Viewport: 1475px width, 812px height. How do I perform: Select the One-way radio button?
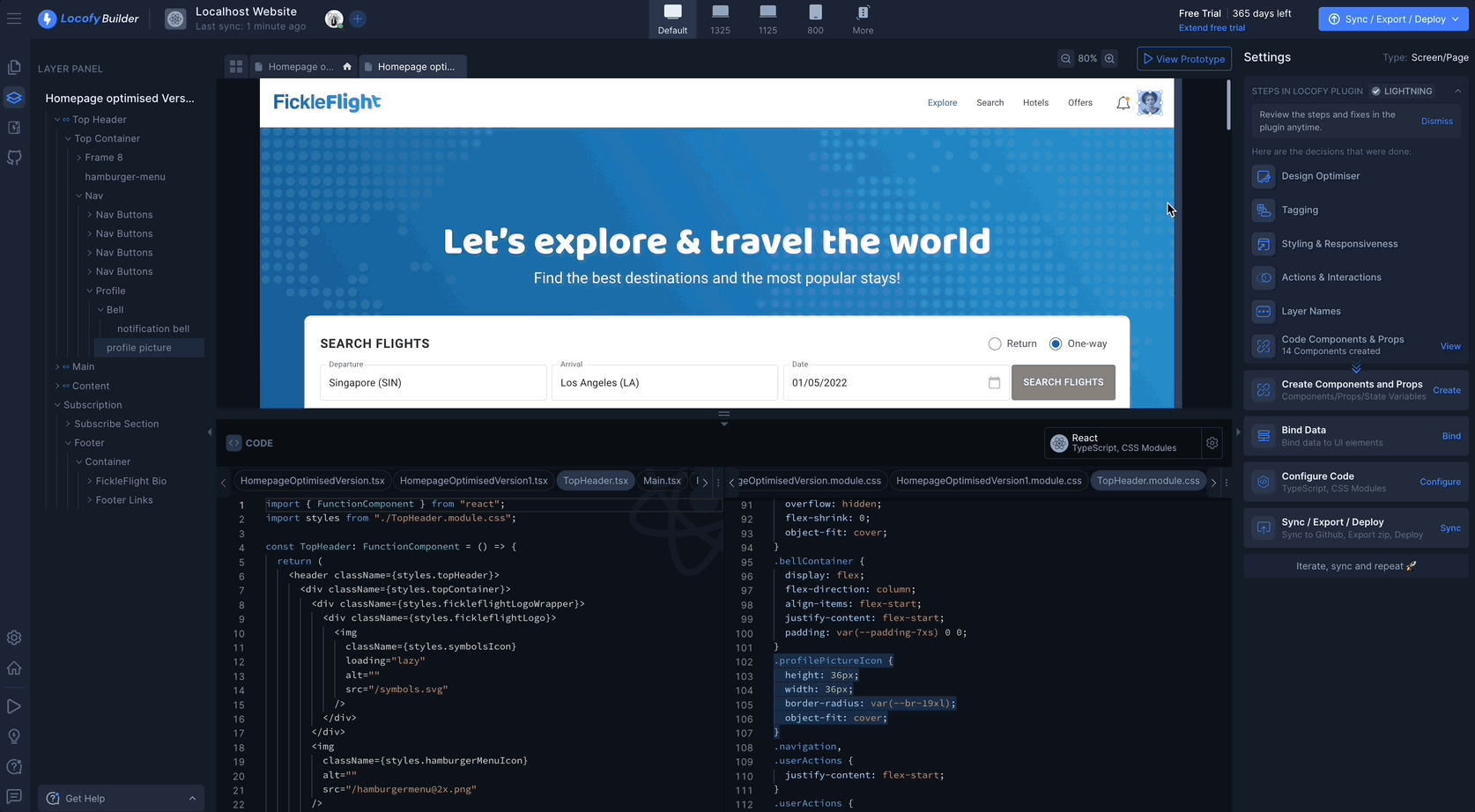pos(1056,344)
